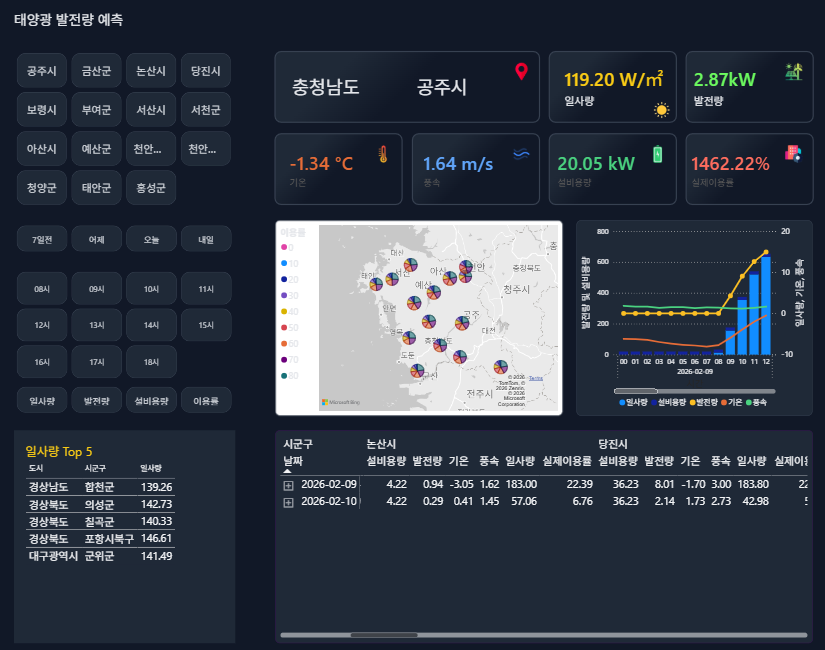Select the light blue 10 legend dot
This screenshot has height=650, width=825.
point(284,263)
